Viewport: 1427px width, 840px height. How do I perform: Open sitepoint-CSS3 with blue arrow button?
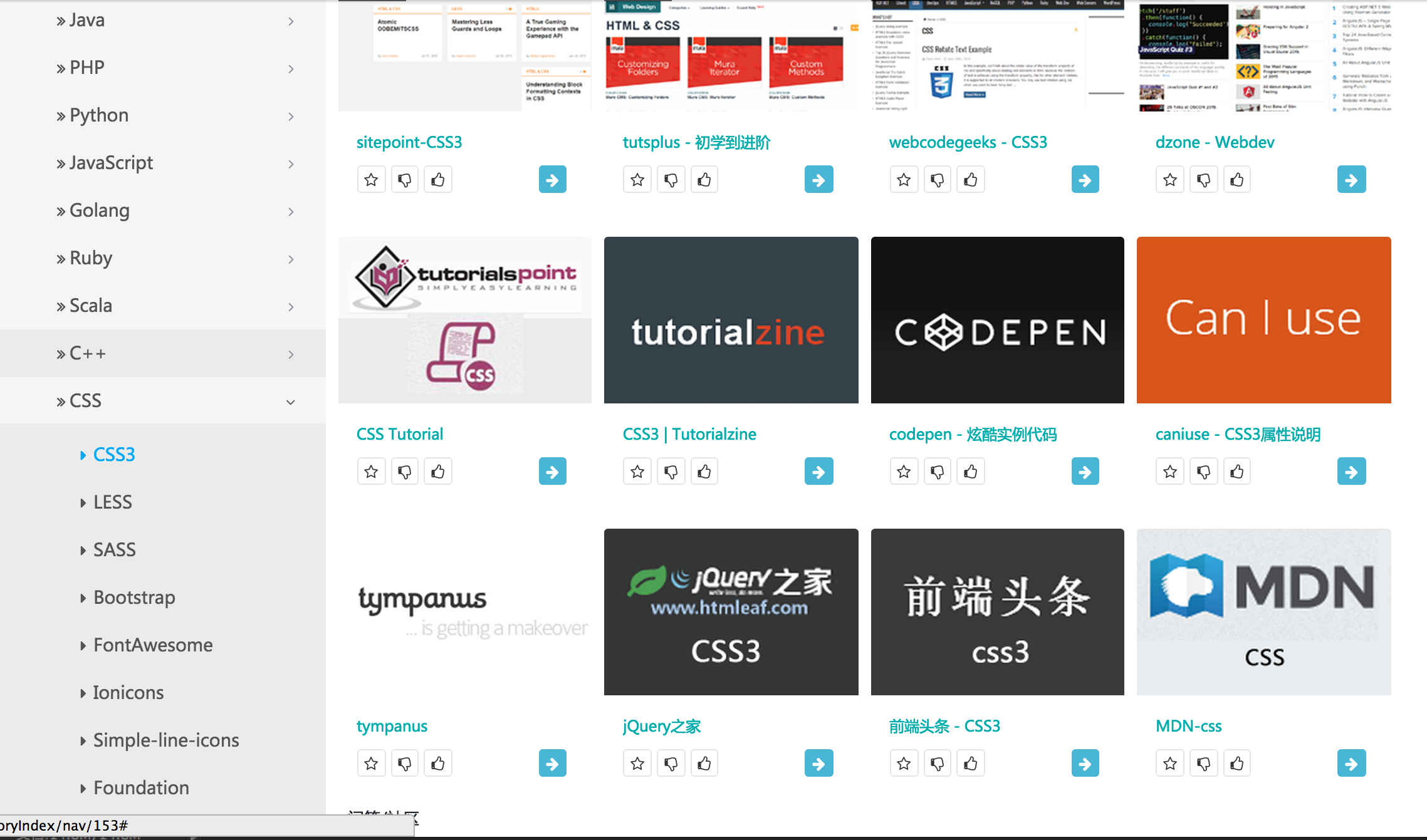point(553,180)
